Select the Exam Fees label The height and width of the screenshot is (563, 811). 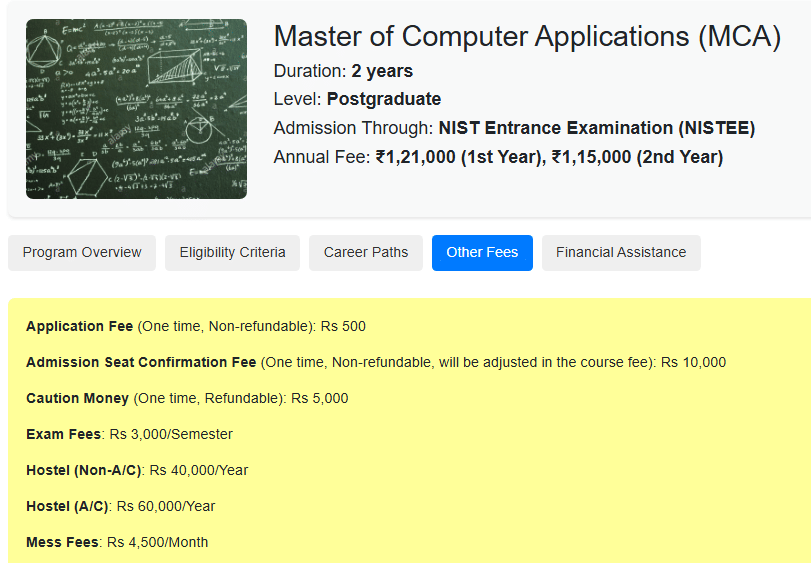point(63,434)
